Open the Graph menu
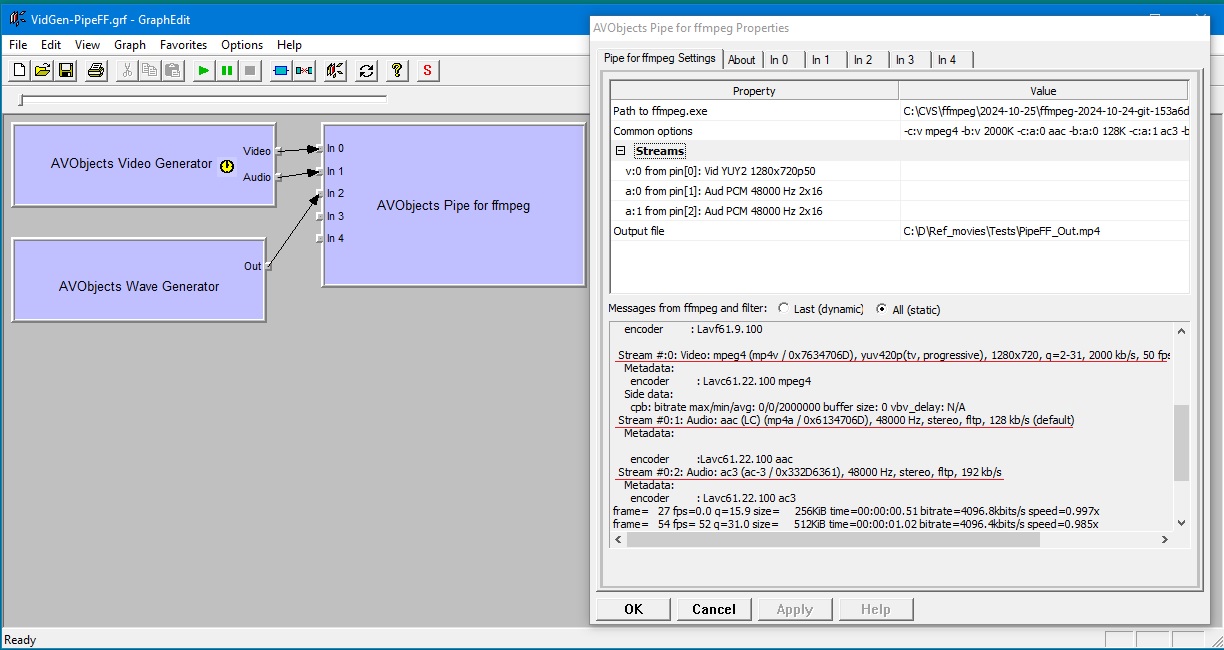1224x650 pixels. coord(130,44)
